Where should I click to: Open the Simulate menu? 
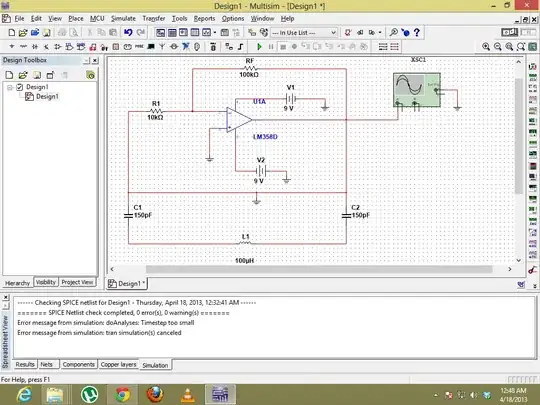pos(123,19)
